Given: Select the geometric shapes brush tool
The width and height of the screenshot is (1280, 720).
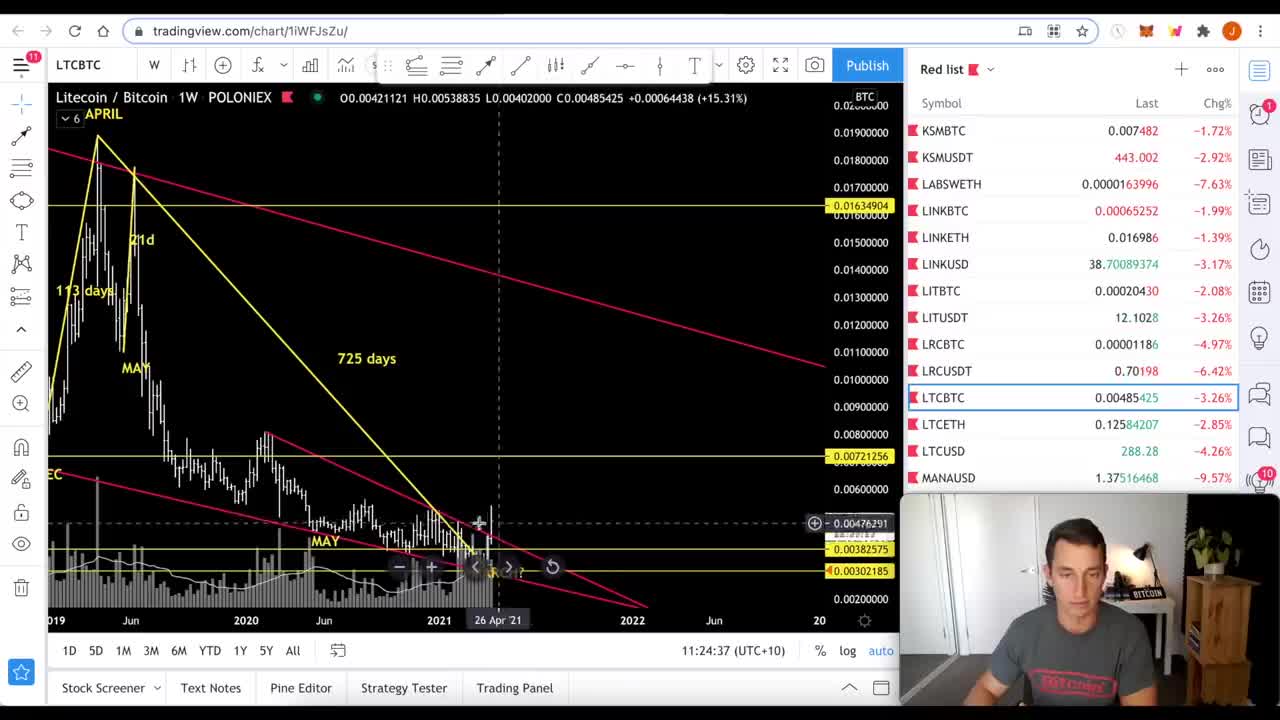Looking at the screenshot, I should click(21, 200).
